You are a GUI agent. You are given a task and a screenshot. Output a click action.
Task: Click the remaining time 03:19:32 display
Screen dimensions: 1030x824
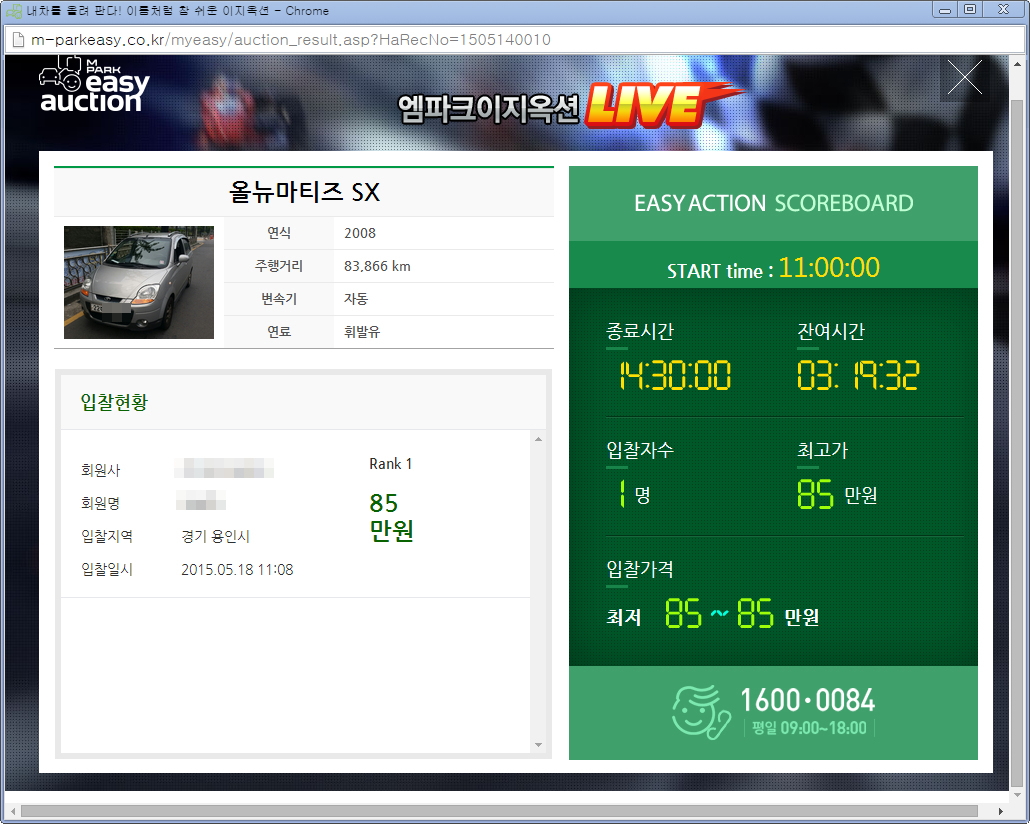tap(859, 375)
